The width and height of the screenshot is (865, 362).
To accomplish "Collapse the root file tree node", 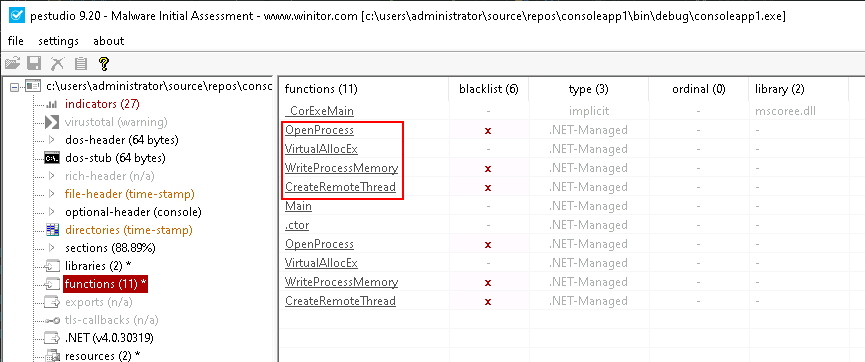I will click(x=14, y=87).
